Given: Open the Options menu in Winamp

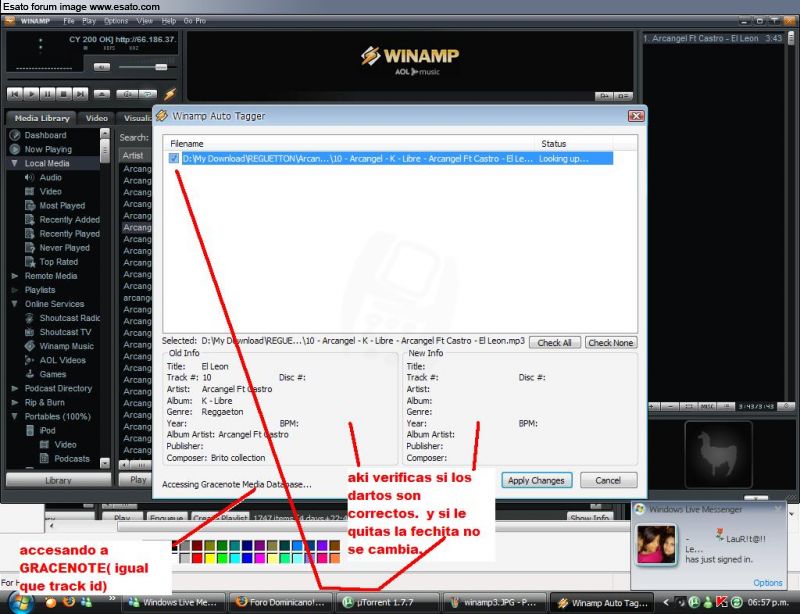Looking at the screenshot, I should pyautogui.click(x=116, y=21).
